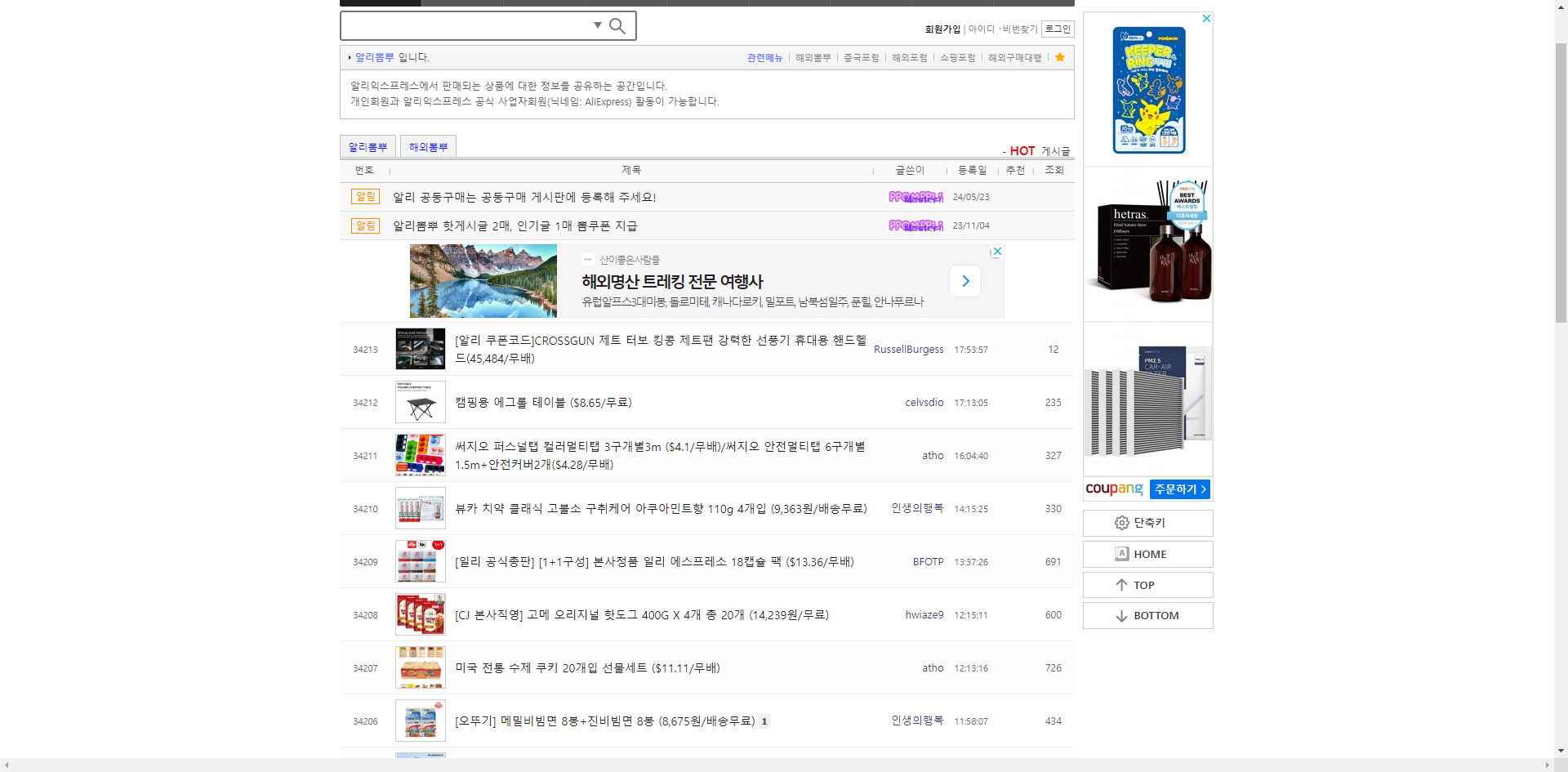Go to HOME from side panel
Screen dimensions: 1568x772
click(1147, 554)
